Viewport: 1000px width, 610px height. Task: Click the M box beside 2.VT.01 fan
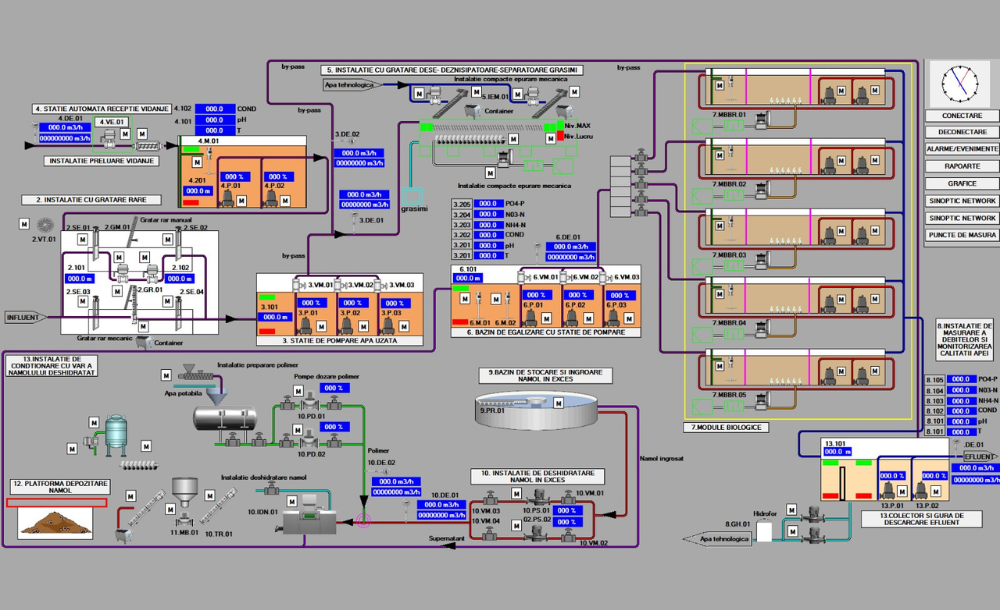coord(24,224)
